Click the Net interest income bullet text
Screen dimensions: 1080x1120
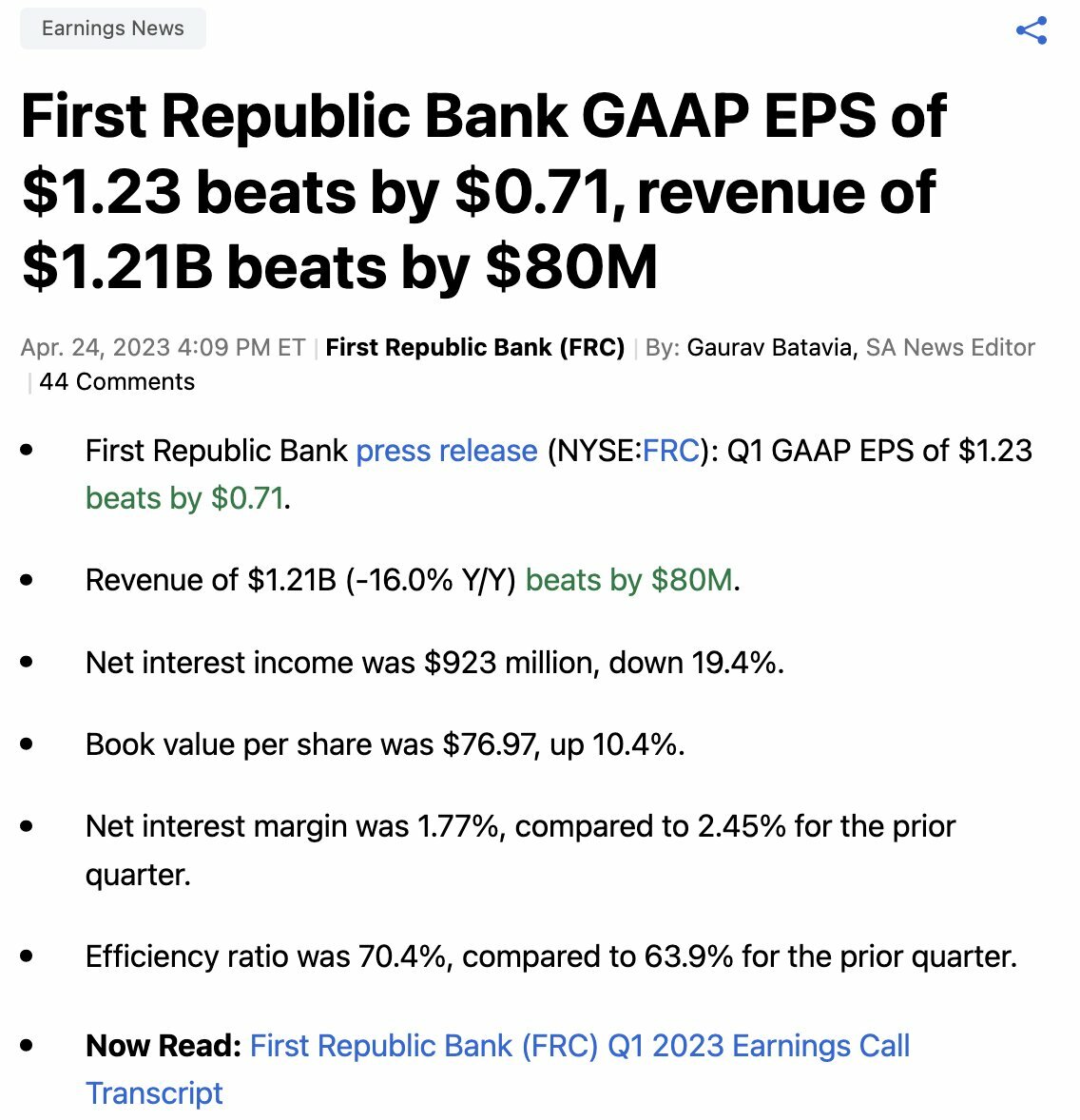pyautogui.click(x=434, y=663)
